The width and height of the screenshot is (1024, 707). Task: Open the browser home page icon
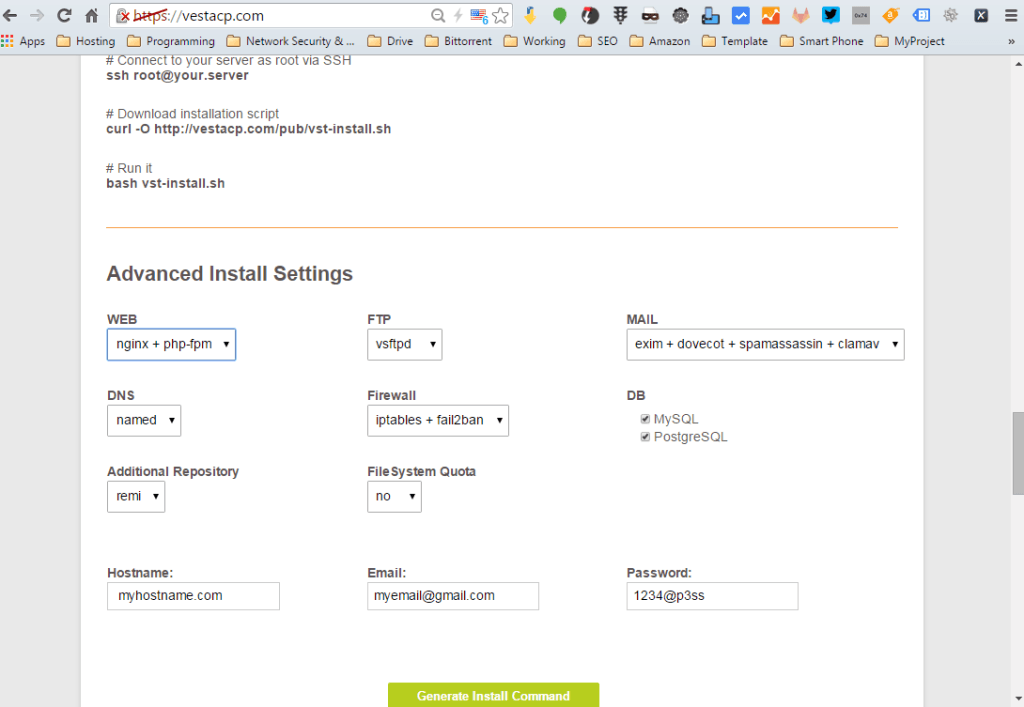click(x=91, y=15)
